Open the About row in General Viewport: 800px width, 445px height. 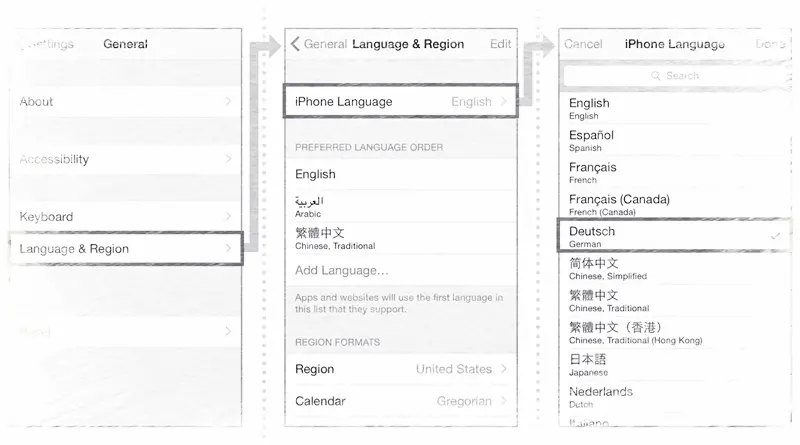(x=126, y=102)
